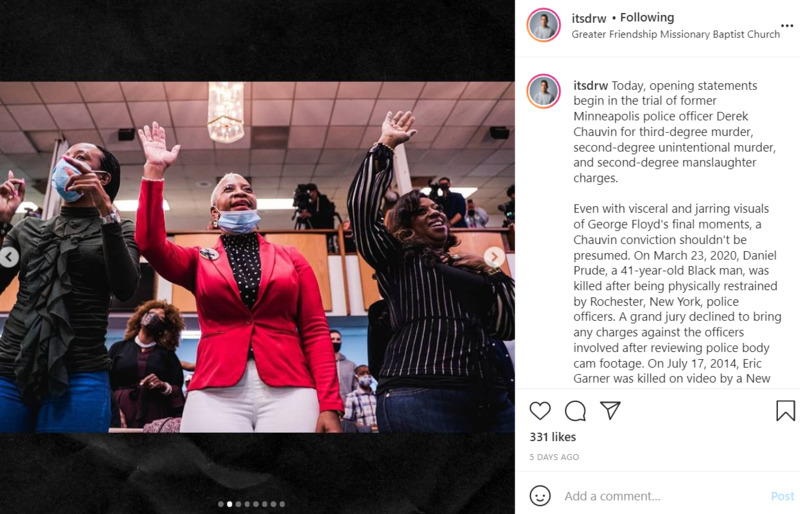Open itsdrw profile picture in header
This screenshot has width=800, height=514.
(x=543, y=25)
